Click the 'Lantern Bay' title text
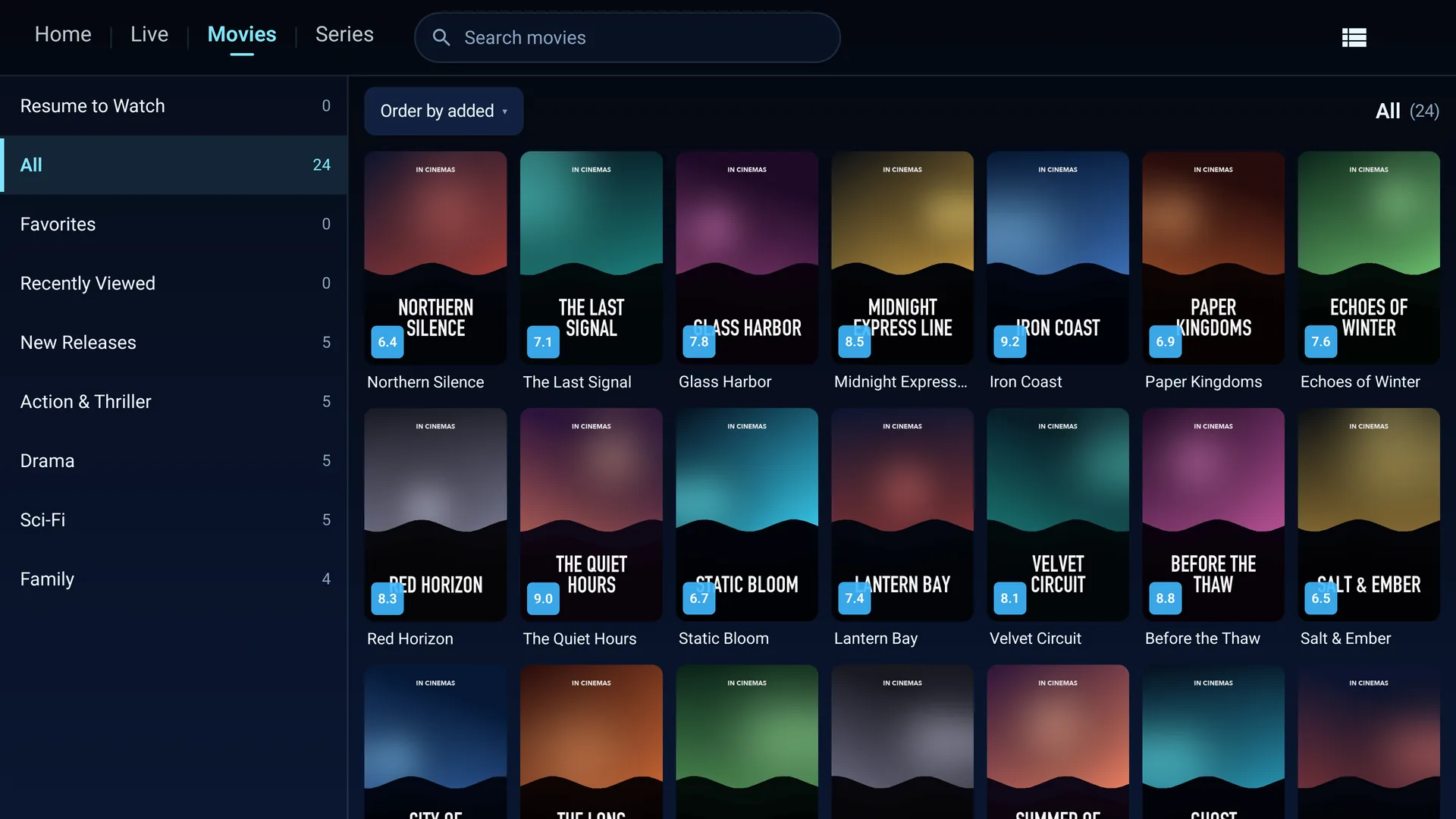1456x819 pixels. (x=876, y=639)
